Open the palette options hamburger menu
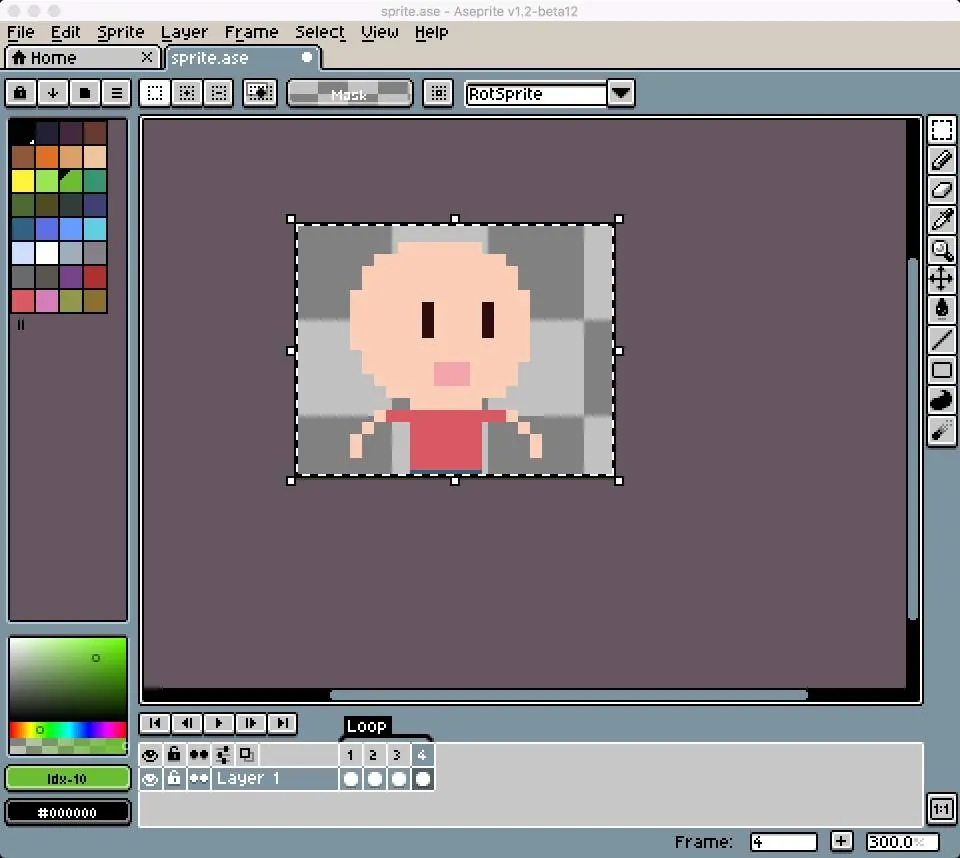 pos(116,93)
